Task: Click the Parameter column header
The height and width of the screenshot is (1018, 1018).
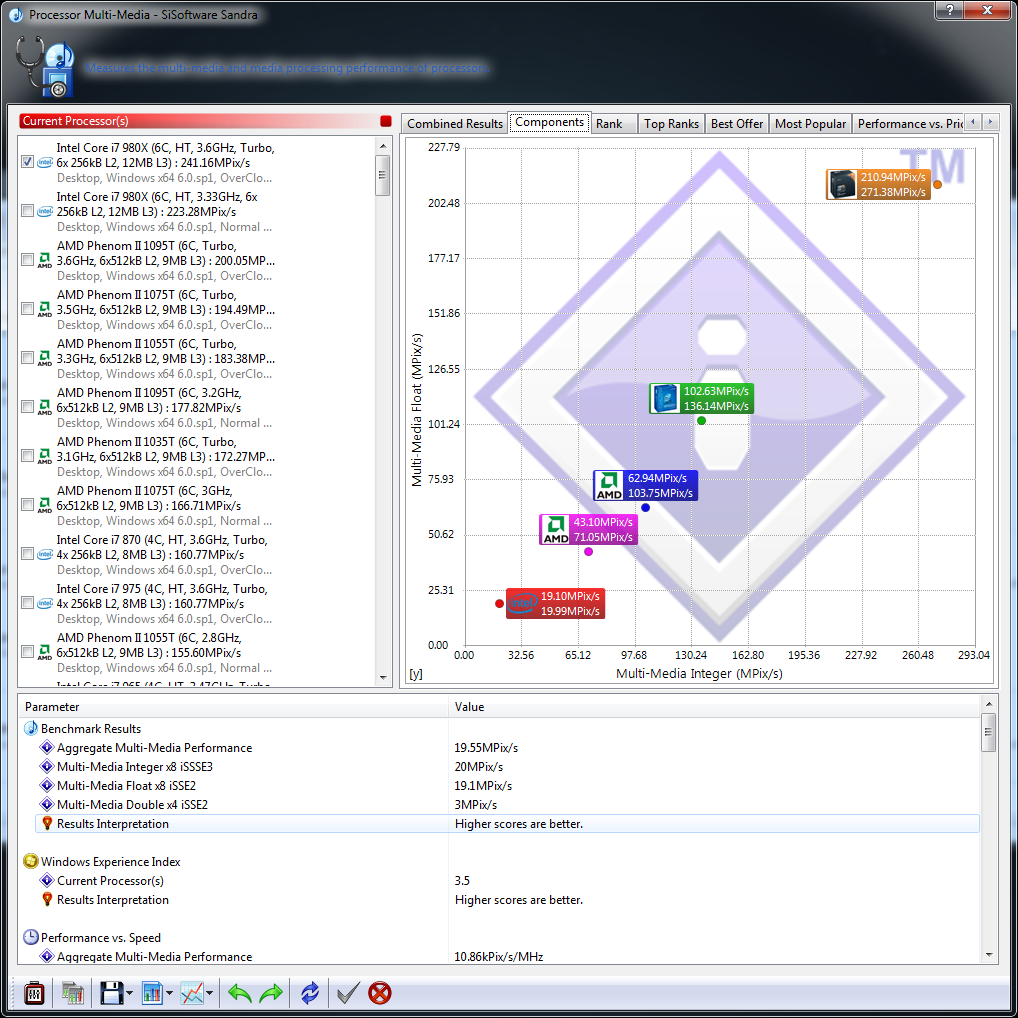Action: point(234,707)
